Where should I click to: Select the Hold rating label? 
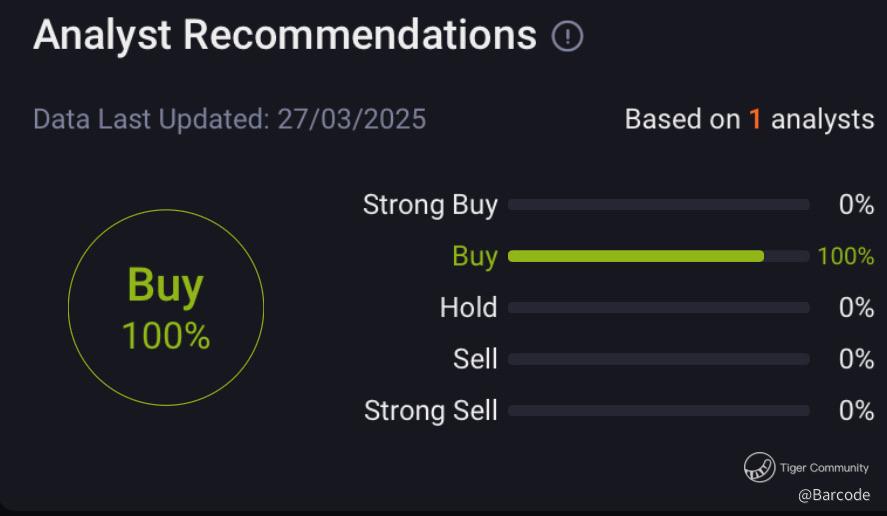468,307
